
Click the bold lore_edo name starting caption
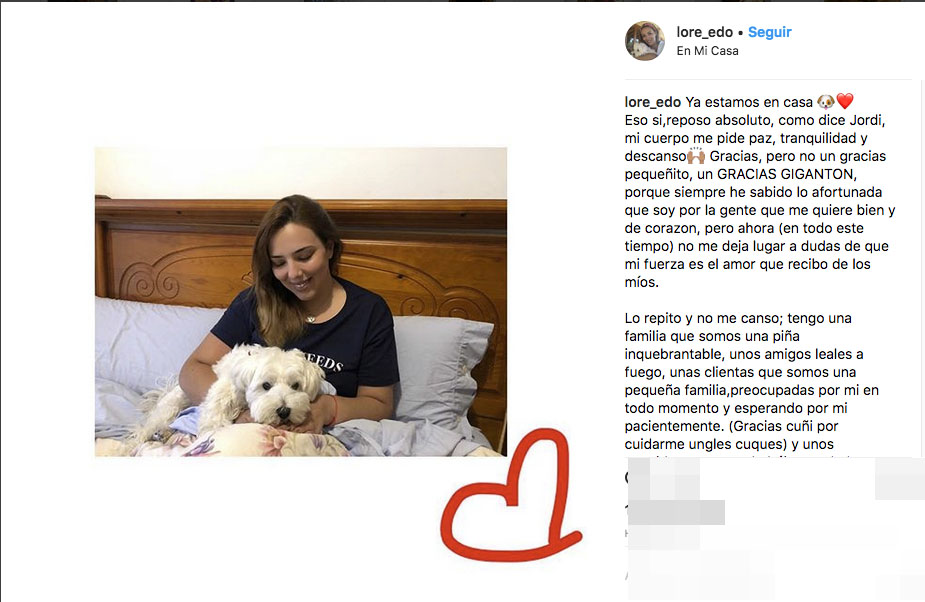click(x=652, y=102)
